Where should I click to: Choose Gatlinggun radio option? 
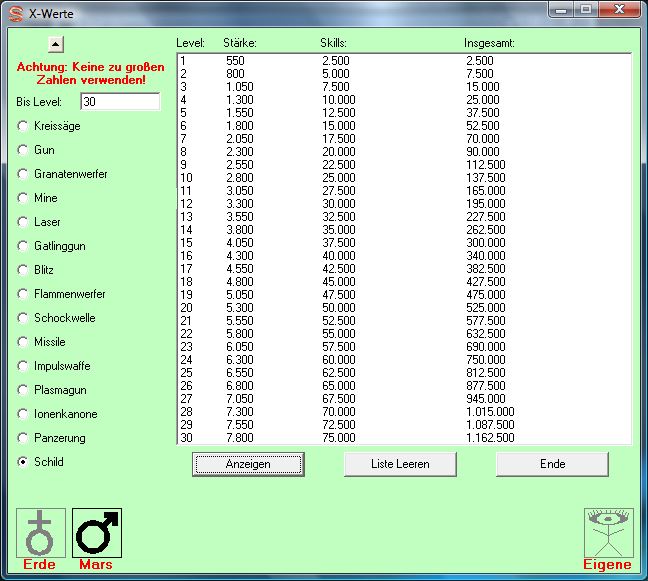pos(23,246)
